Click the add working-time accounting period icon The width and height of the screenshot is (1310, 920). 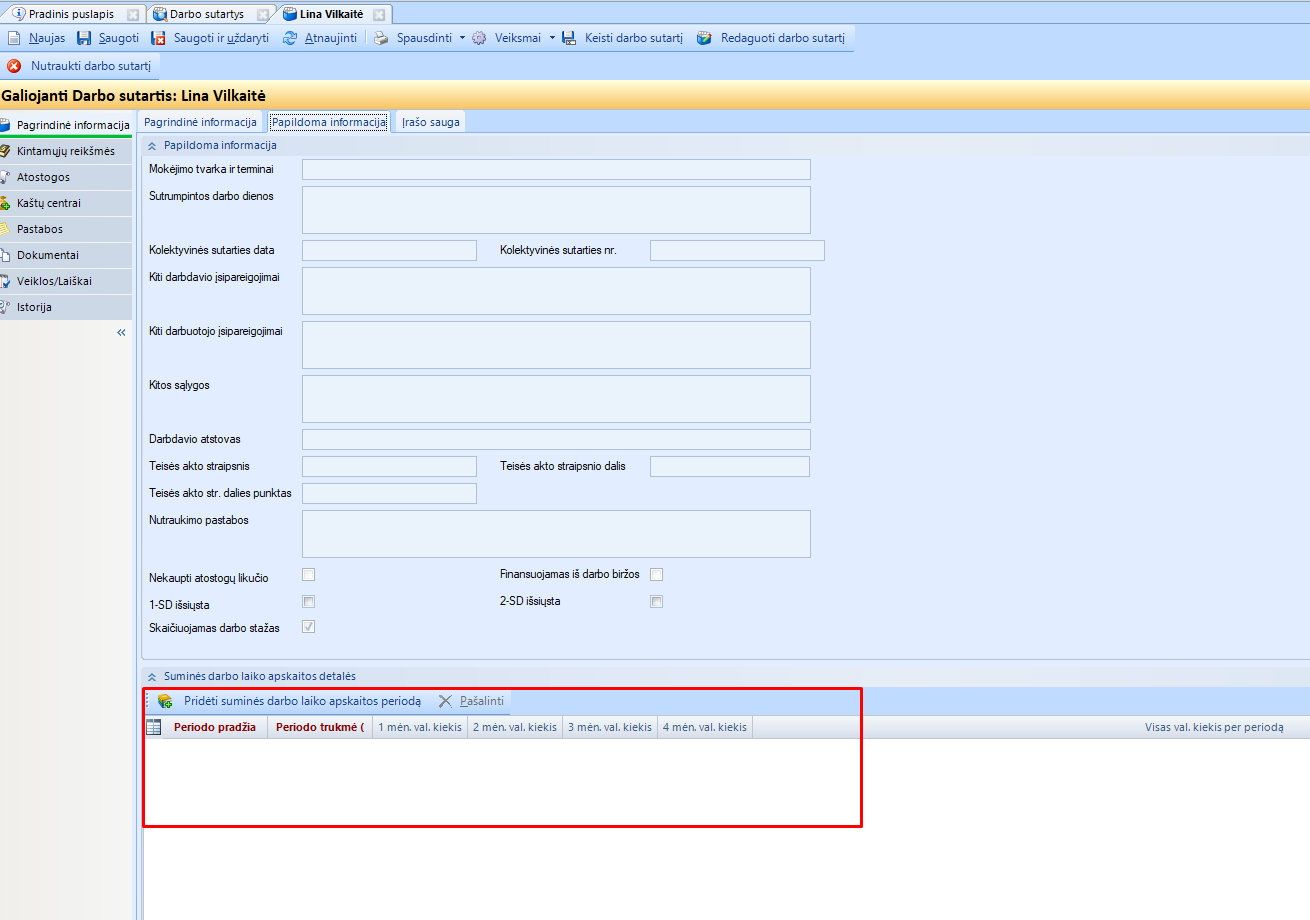tap(165, 701)
